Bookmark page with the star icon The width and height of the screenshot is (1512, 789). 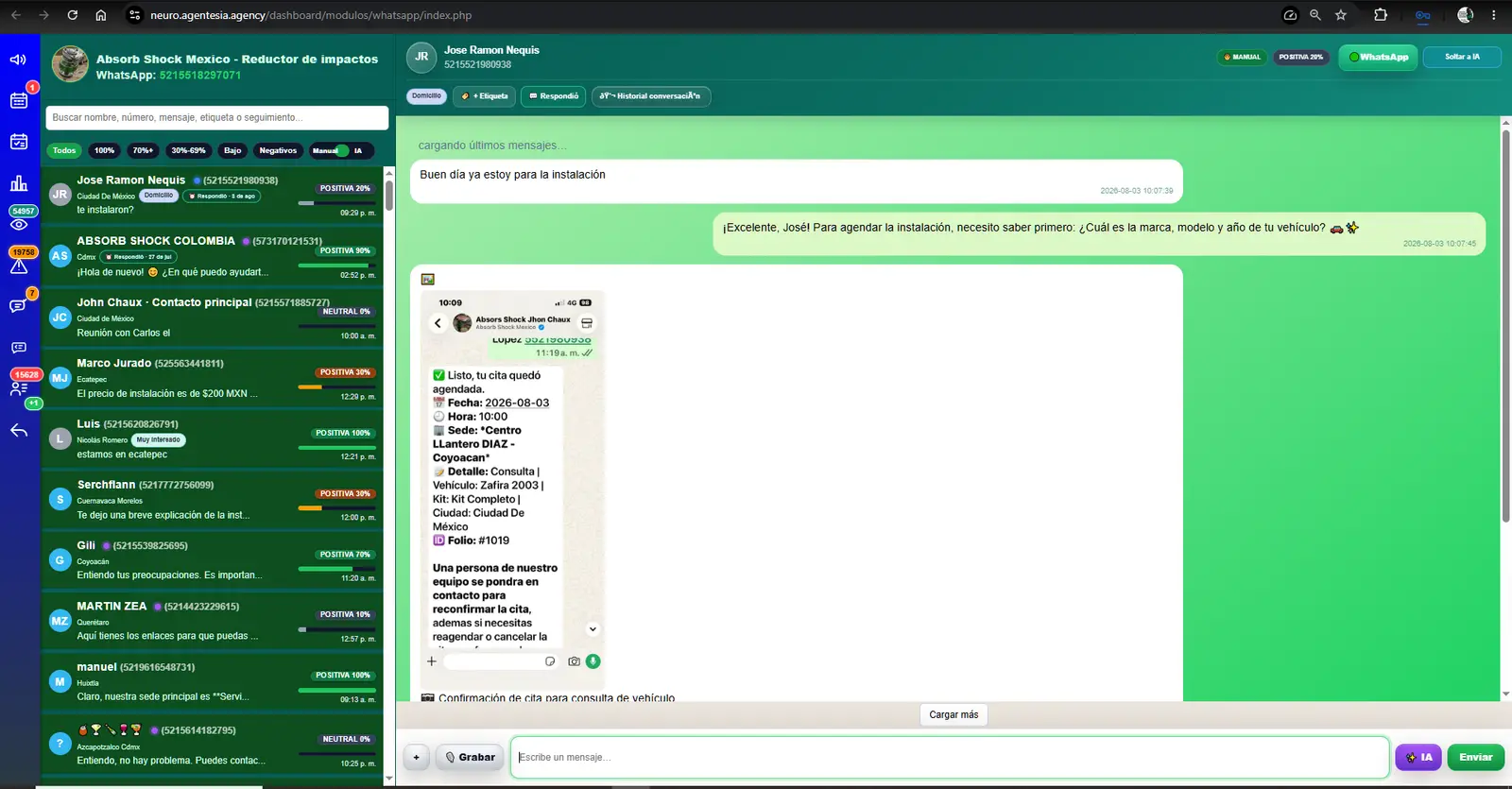[1341, 15]
